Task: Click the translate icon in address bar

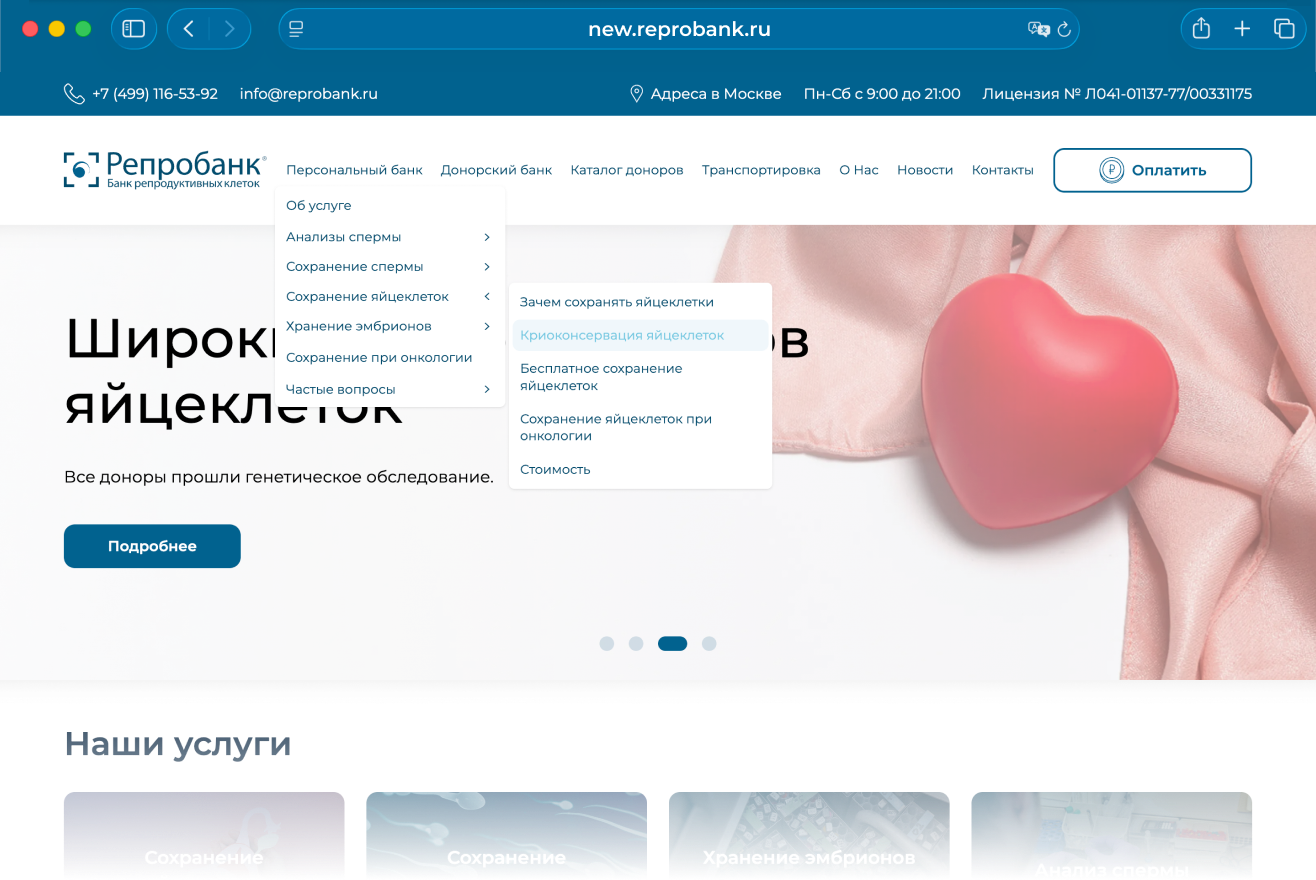Action: pyautogui.click(x=1039, y=29)
